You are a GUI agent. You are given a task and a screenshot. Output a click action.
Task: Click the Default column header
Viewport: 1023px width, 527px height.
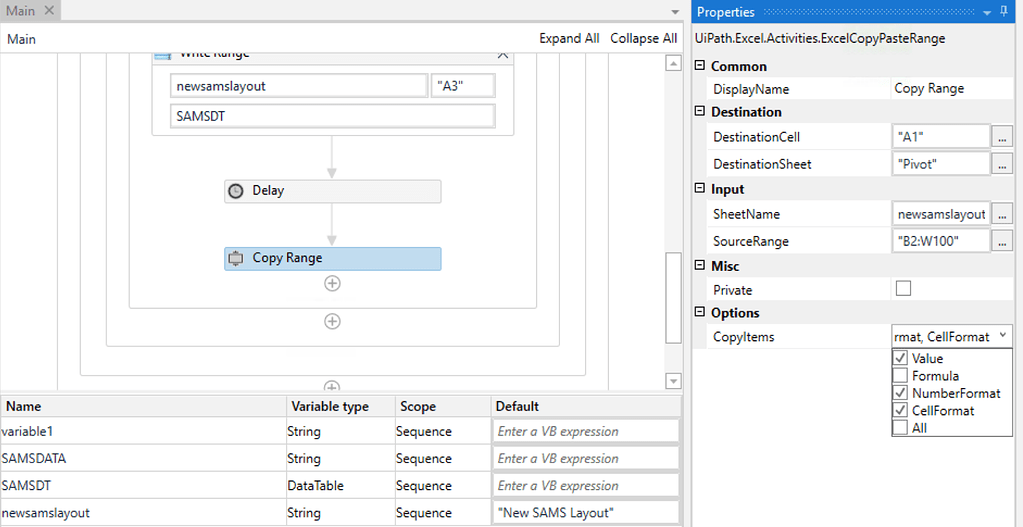click(x=586, y=406)
